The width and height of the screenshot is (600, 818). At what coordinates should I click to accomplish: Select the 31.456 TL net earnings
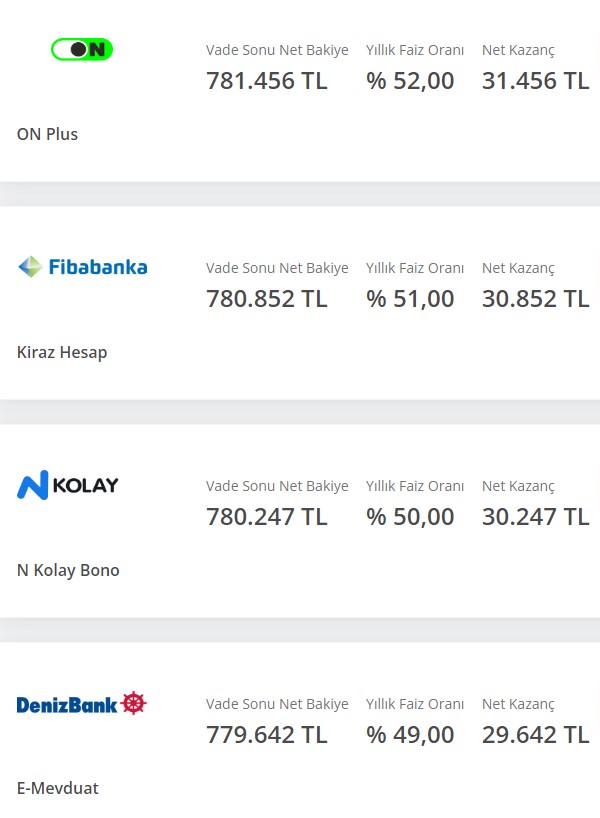click(535, 81)
